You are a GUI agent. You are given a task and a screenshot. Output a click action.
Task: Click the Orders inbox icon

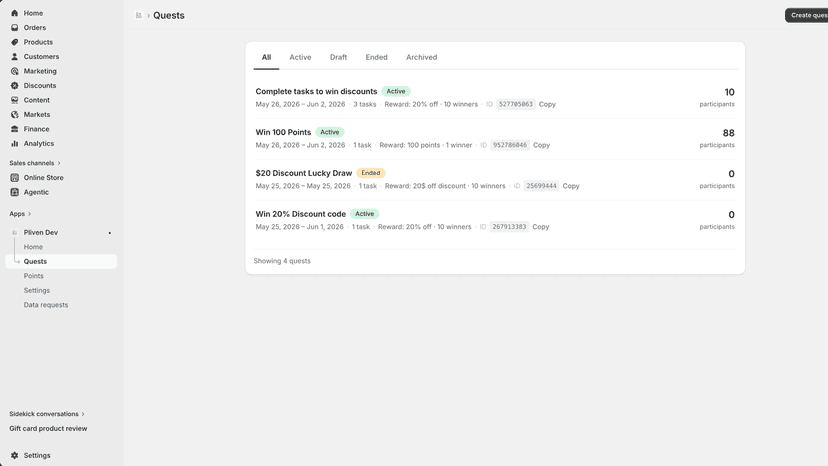pos(14,27)
